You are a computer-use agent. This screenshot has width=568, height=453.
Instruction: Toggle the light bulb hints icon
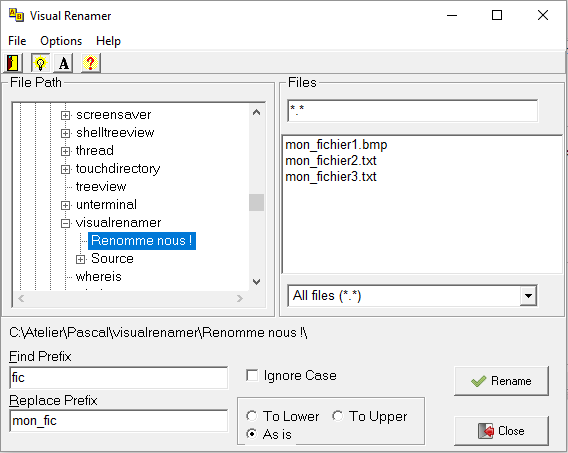40,63
